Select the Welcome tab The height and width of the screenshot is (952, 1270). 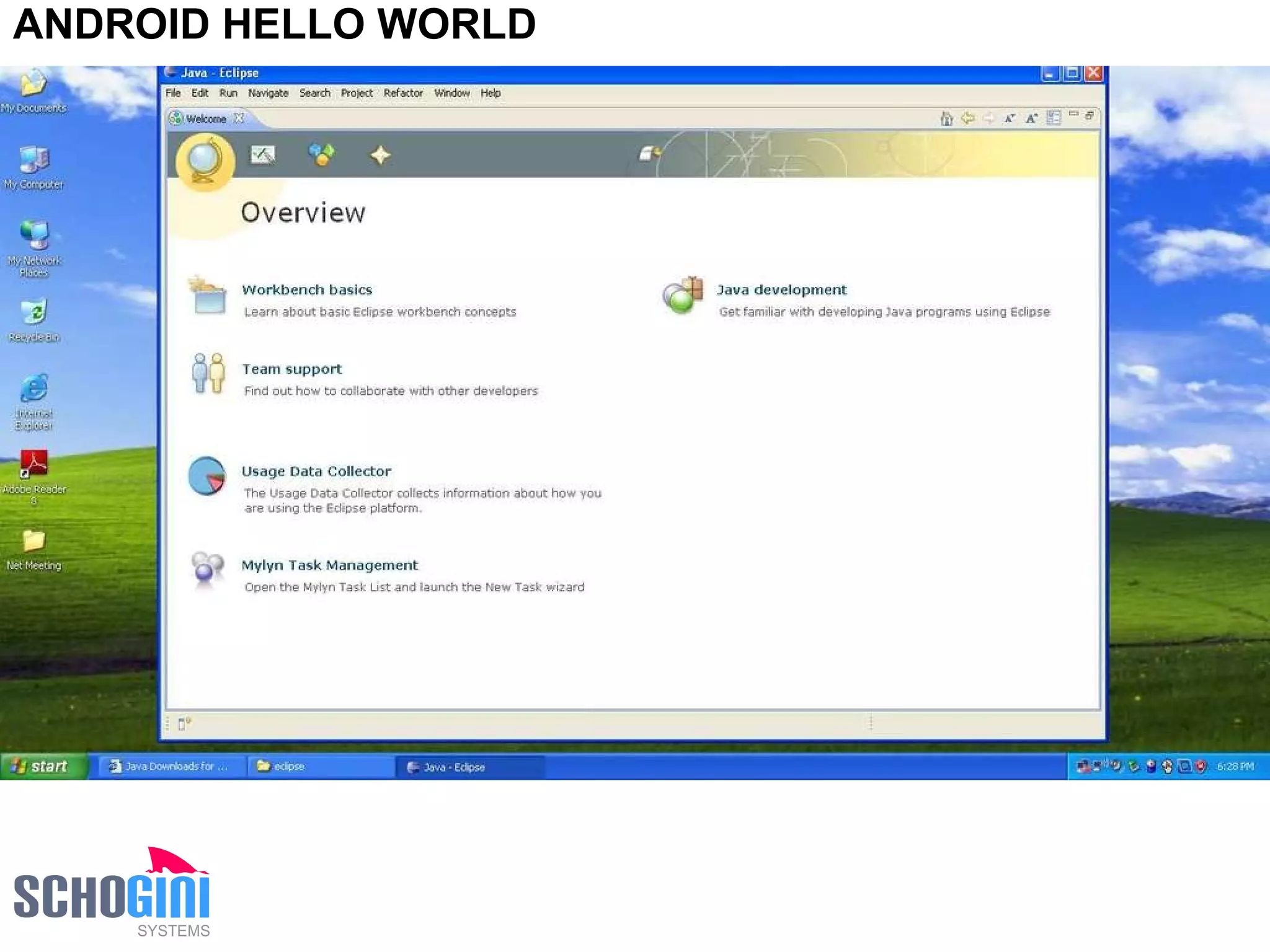(206, 118)
